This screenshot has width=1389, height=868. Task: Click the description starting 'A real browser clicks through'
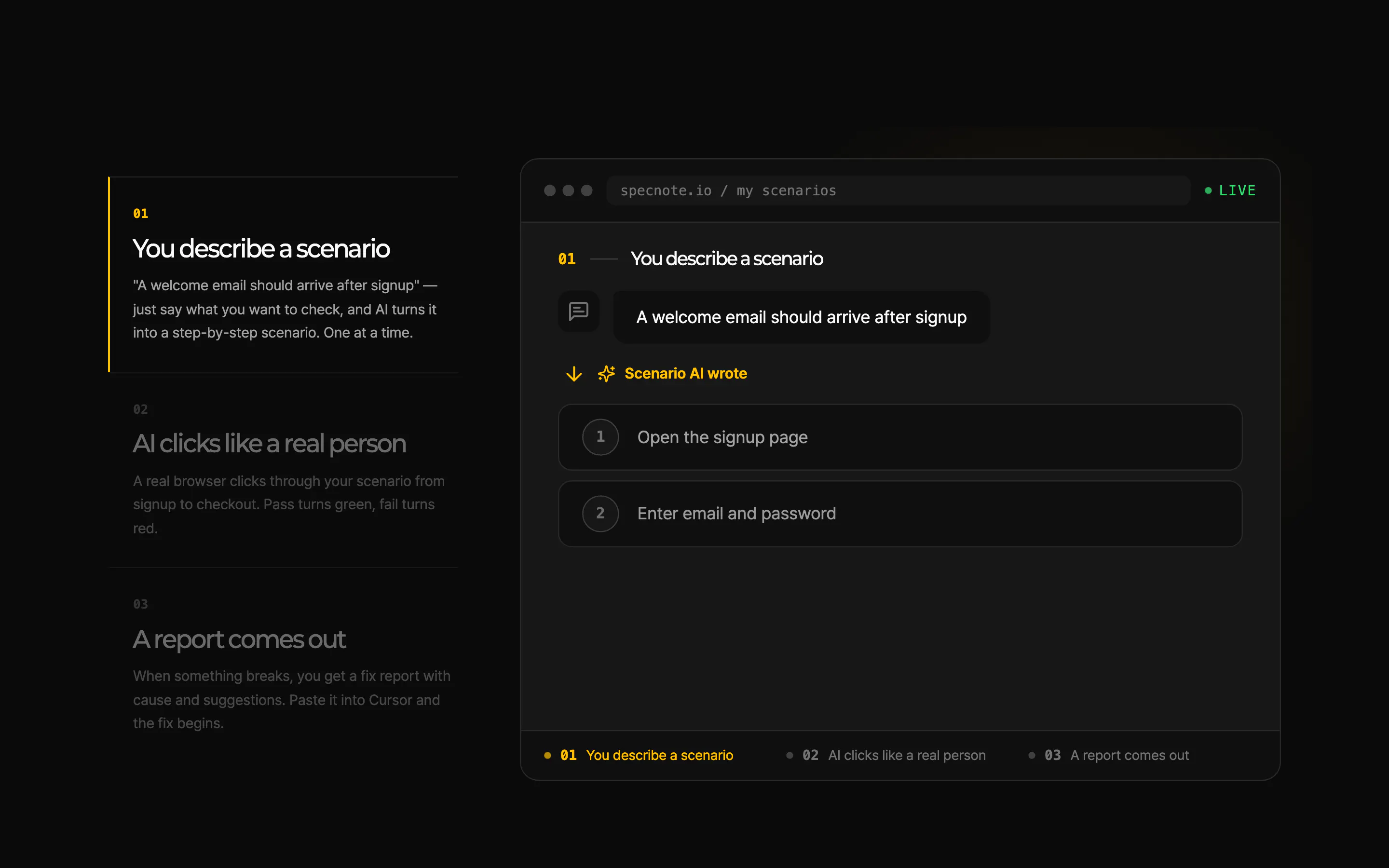coord(289,504)
